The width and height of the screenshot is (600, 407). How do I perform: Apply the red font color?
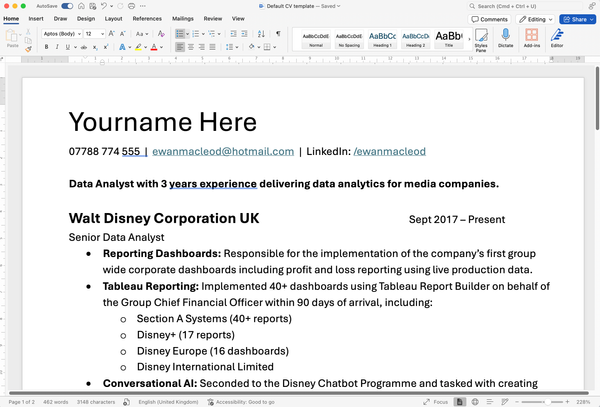pos(154,47)
